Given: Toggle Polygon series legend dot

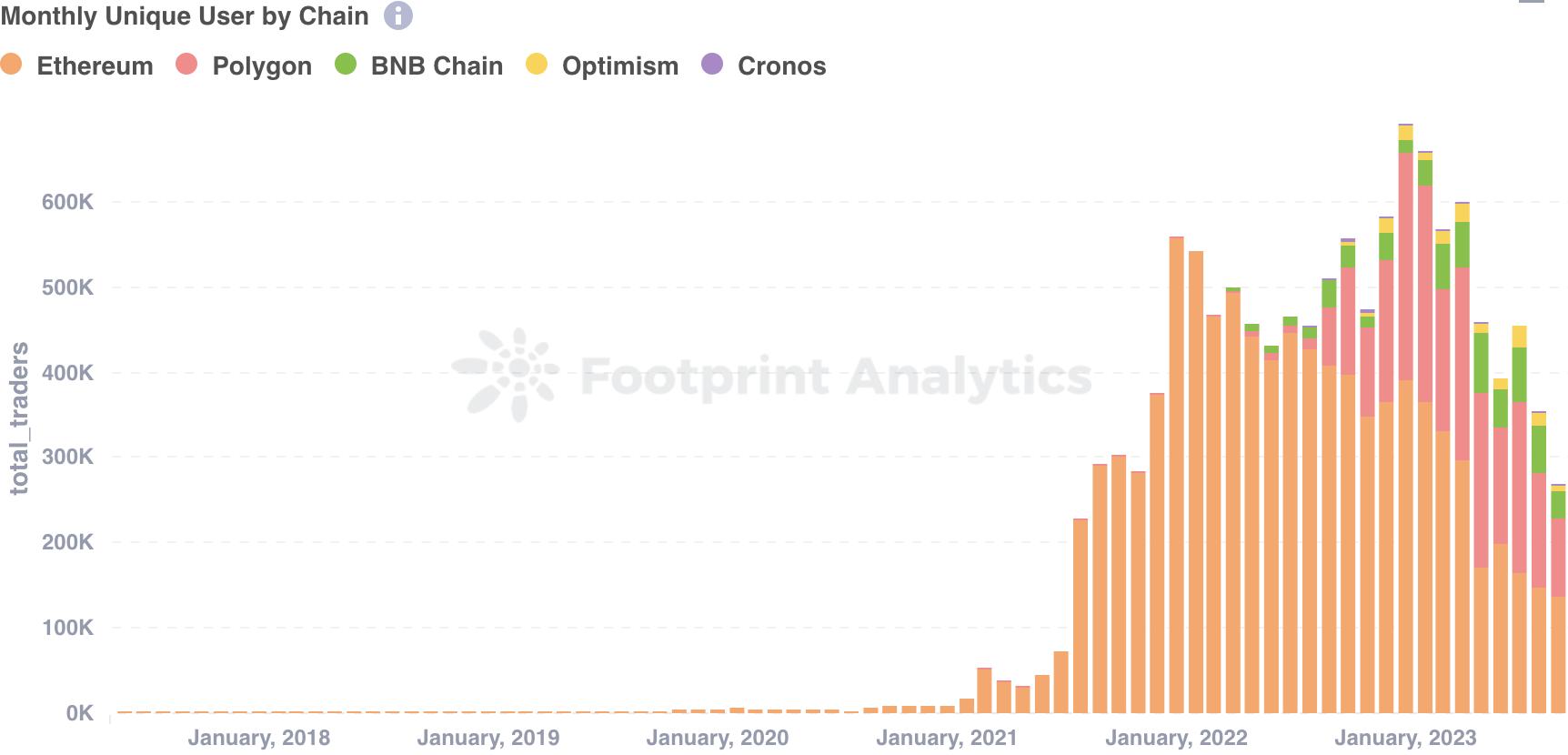Looking at the screenshot, I should [x=186, y=64].
